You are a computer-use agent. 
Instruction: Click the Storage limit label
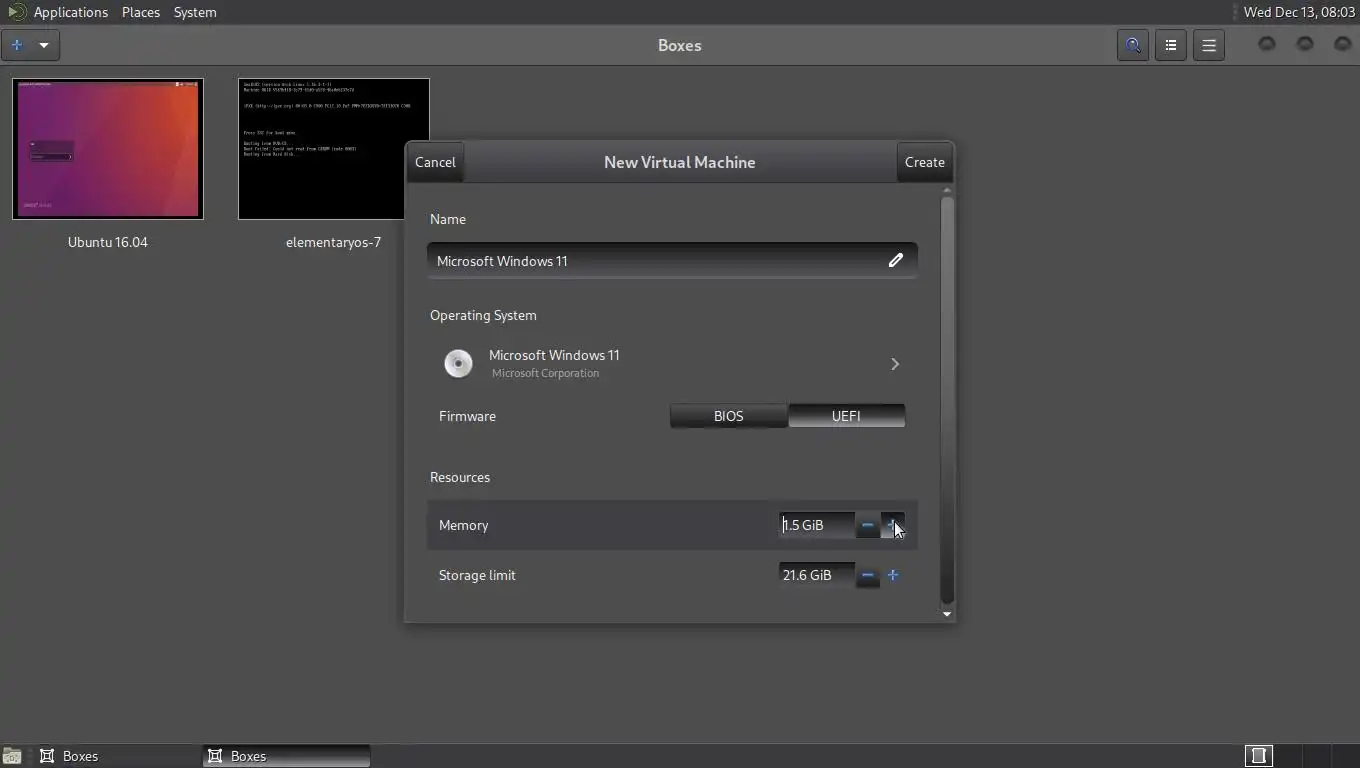click(477, 575)
